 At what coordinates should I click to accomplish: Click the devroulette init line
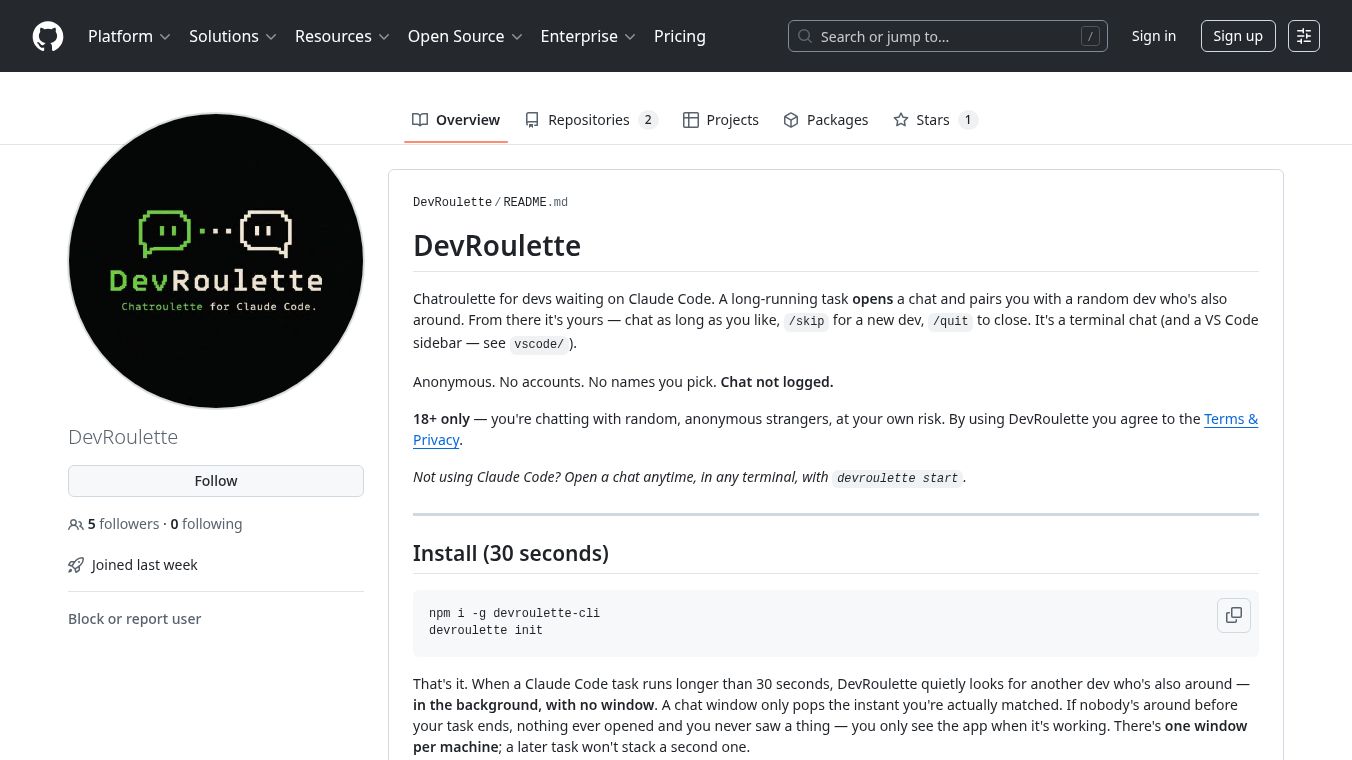click(x=486, y=630)
